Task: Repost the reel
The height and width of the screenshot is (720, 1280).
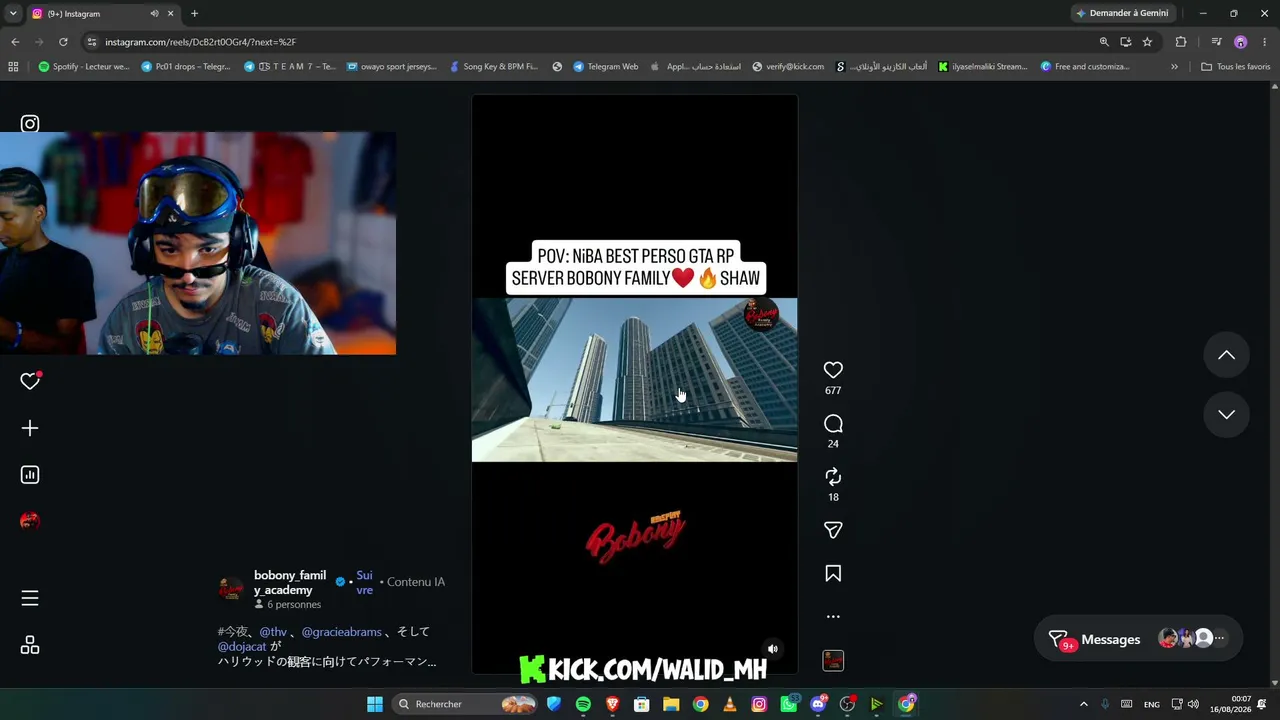Action: click(x=833, y=477)
